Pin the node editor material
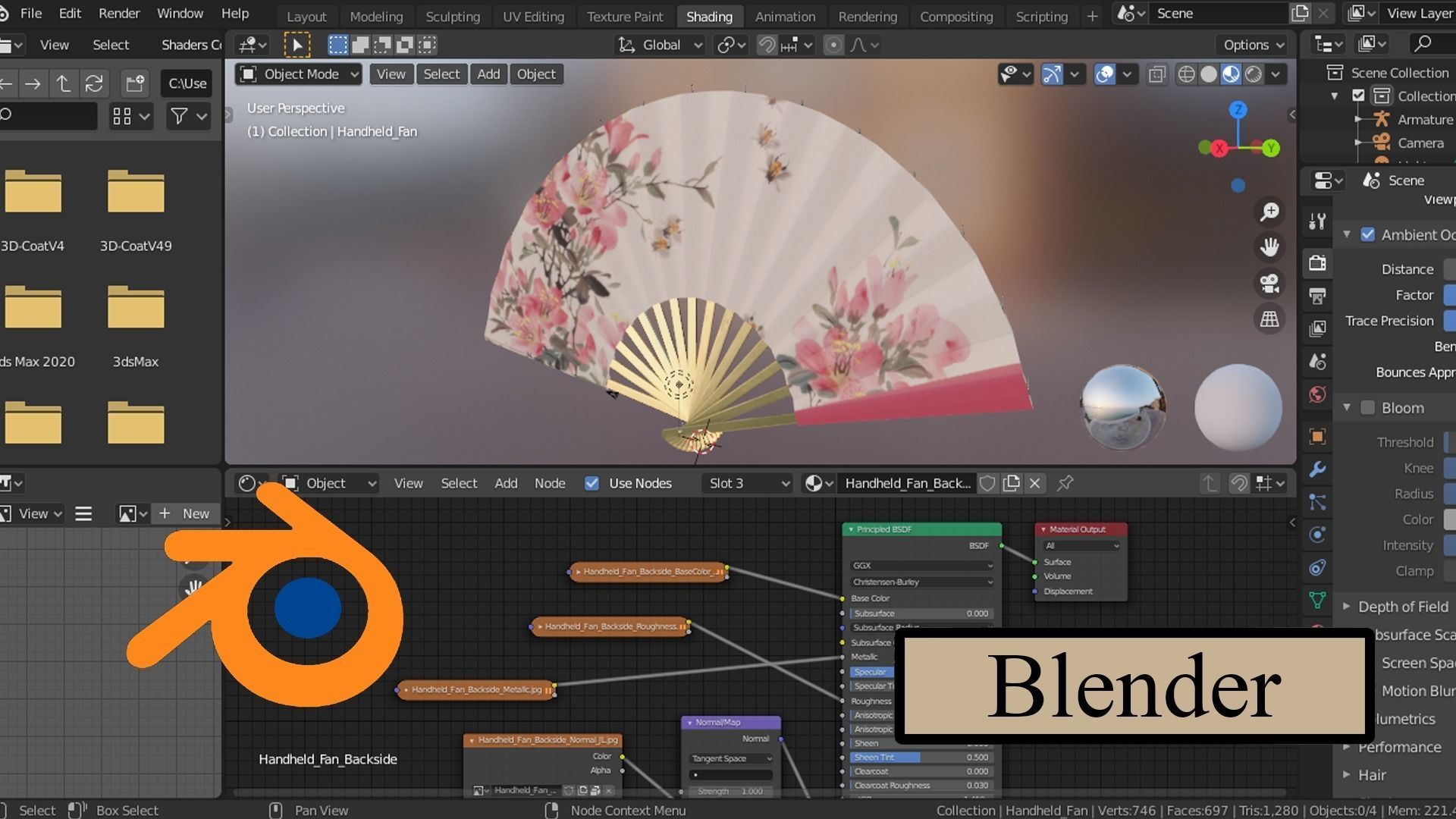1456x819 pixels. click(x=1065, y=483)
